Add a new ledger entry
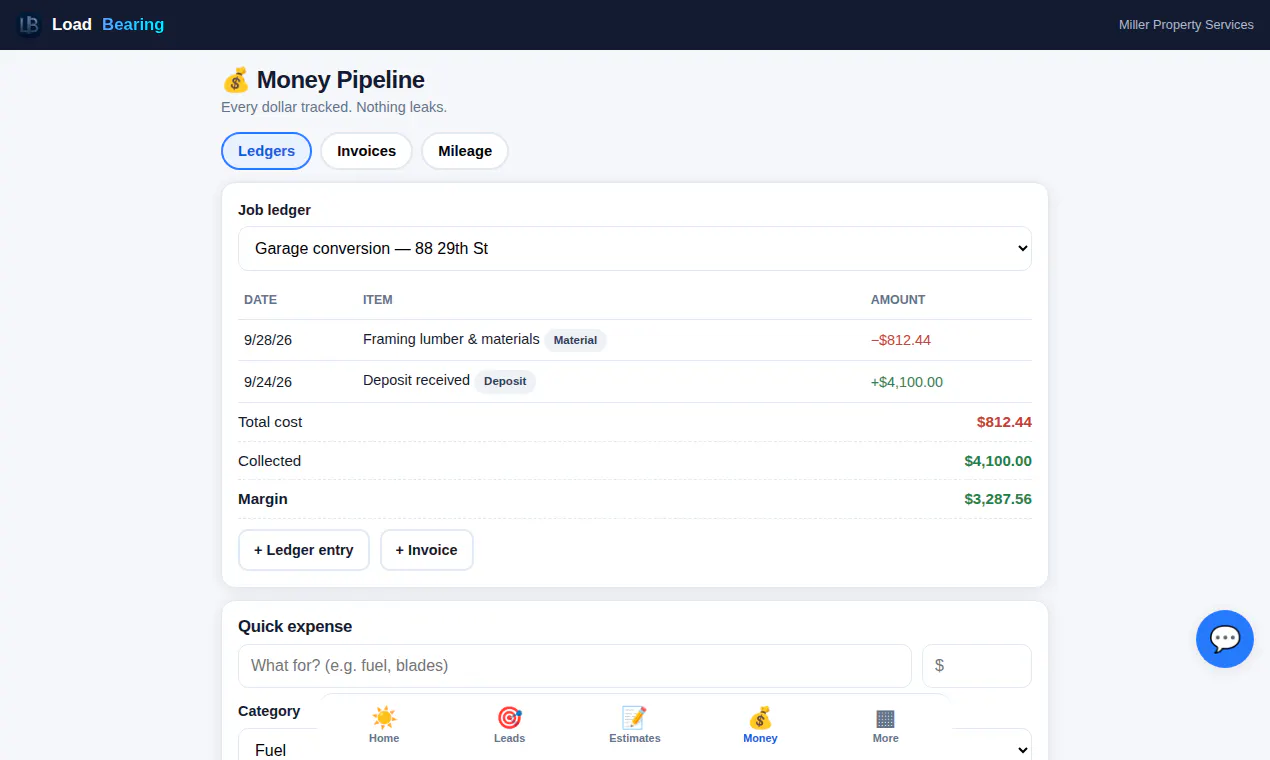Screen dimensions: 1270x760 coord(304,550)
